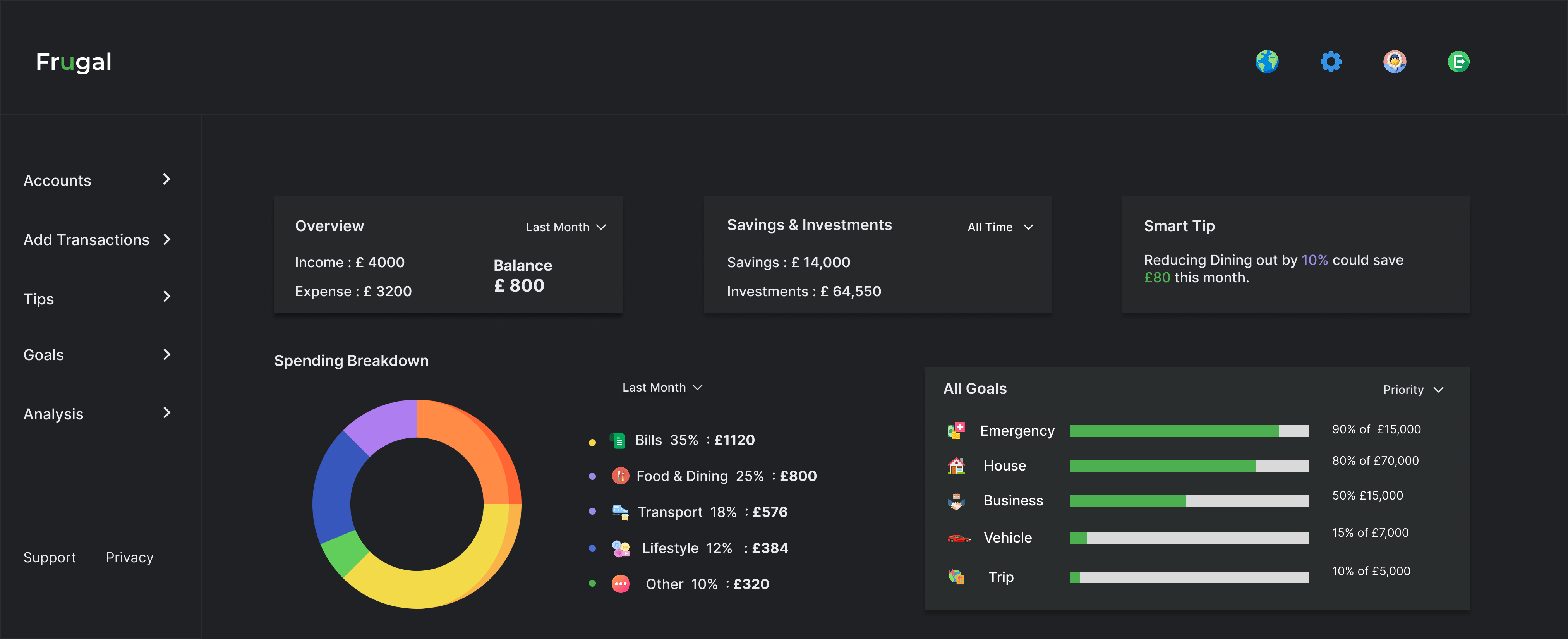Expand the Accounts chevron arrow
The image size is (1568, 639).
(167, 179)
